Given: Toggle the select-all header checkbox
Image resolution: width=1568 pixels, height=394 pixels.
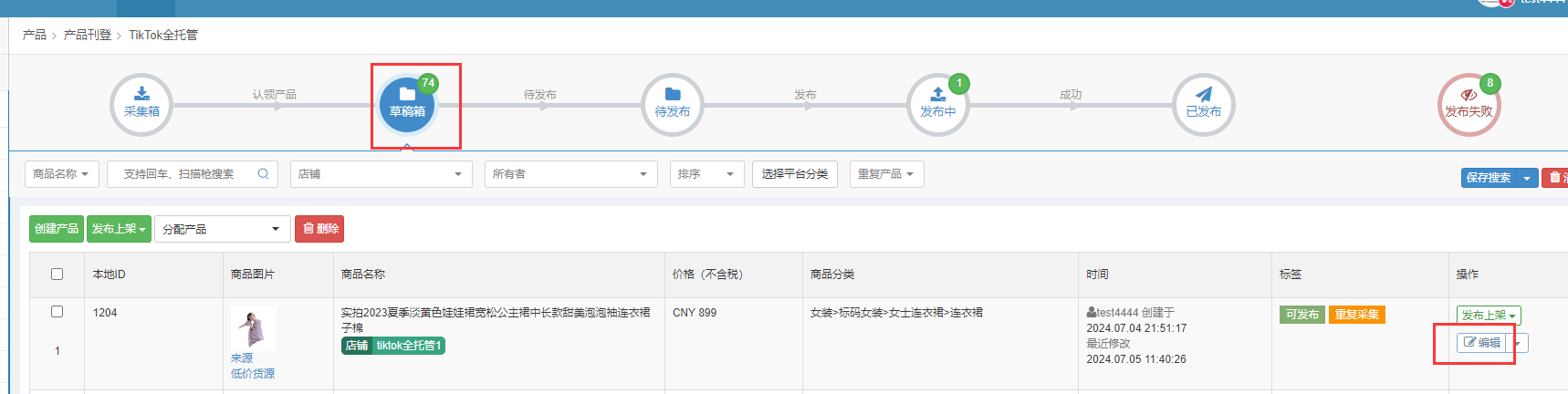Looking at the screenshot, I should pos(57,275).
